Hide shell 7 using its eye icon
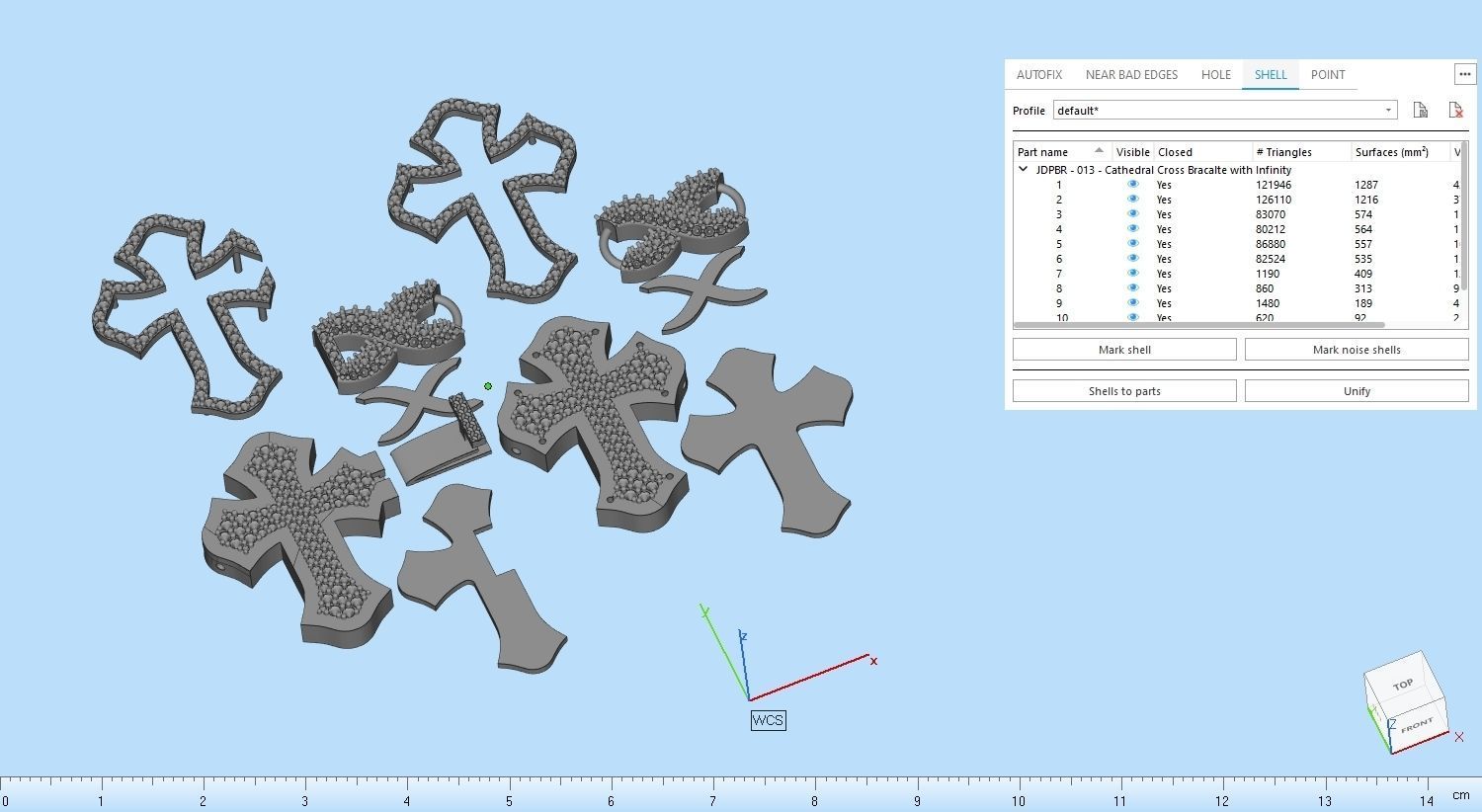Screen dimensions: 1482x812 coord(1132,273)
